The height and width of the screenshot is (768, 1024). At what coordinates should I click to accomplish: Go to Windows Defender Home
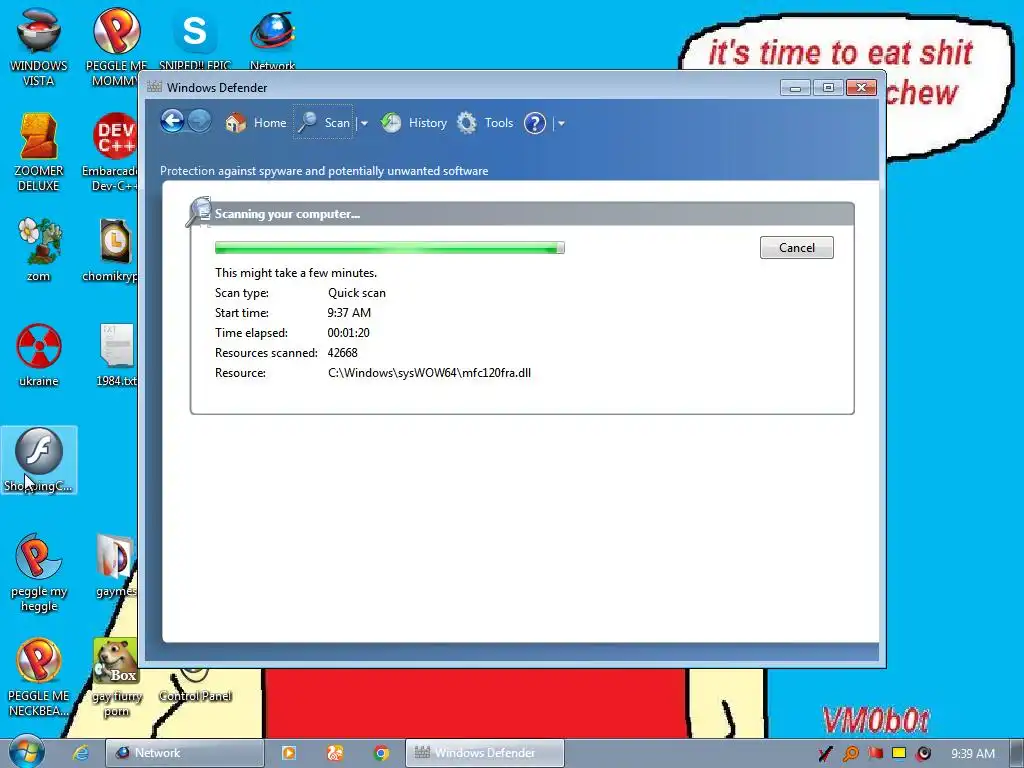point(255,123)
